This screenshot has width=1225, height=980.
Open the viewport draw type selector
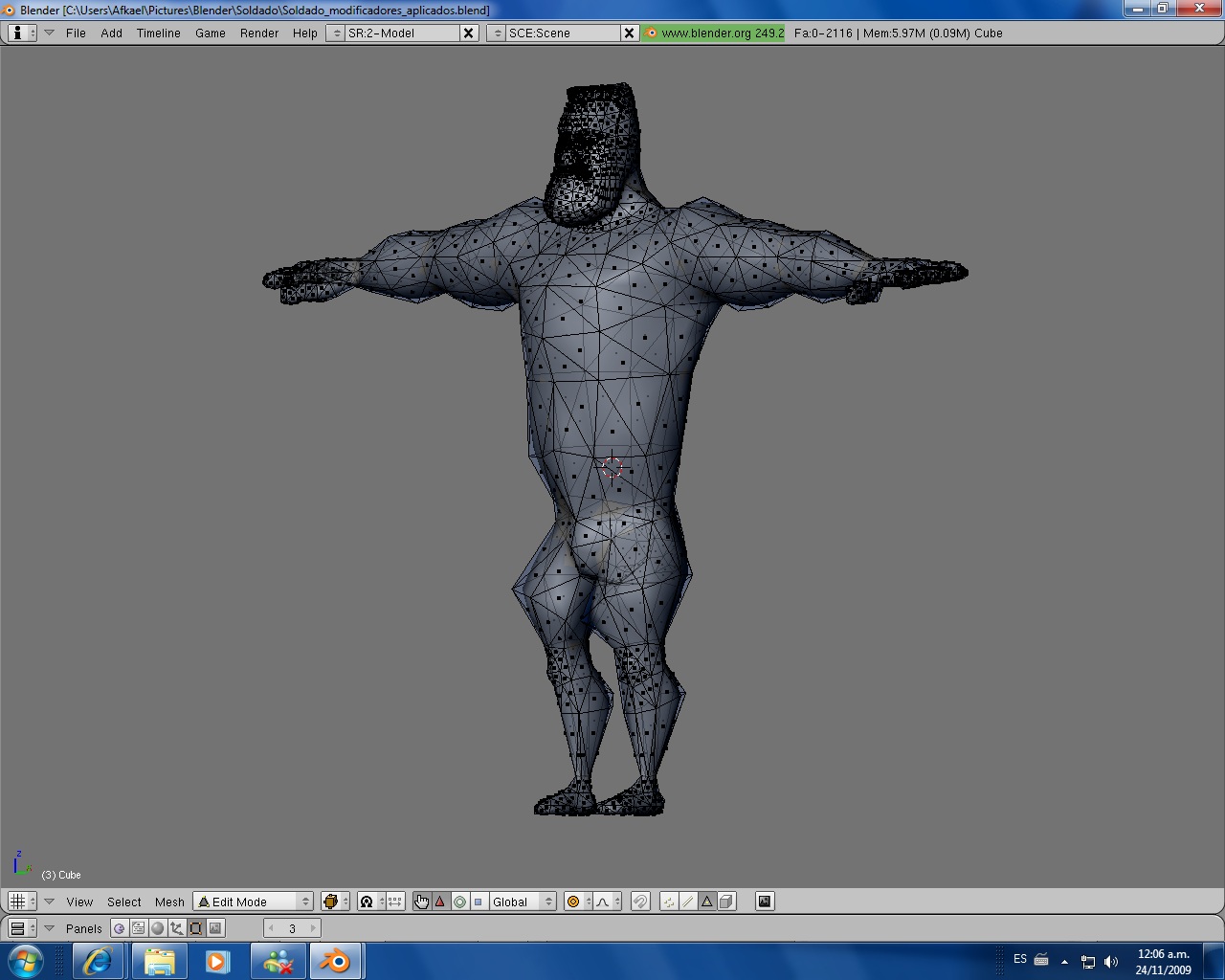click(x=335, y=902)
